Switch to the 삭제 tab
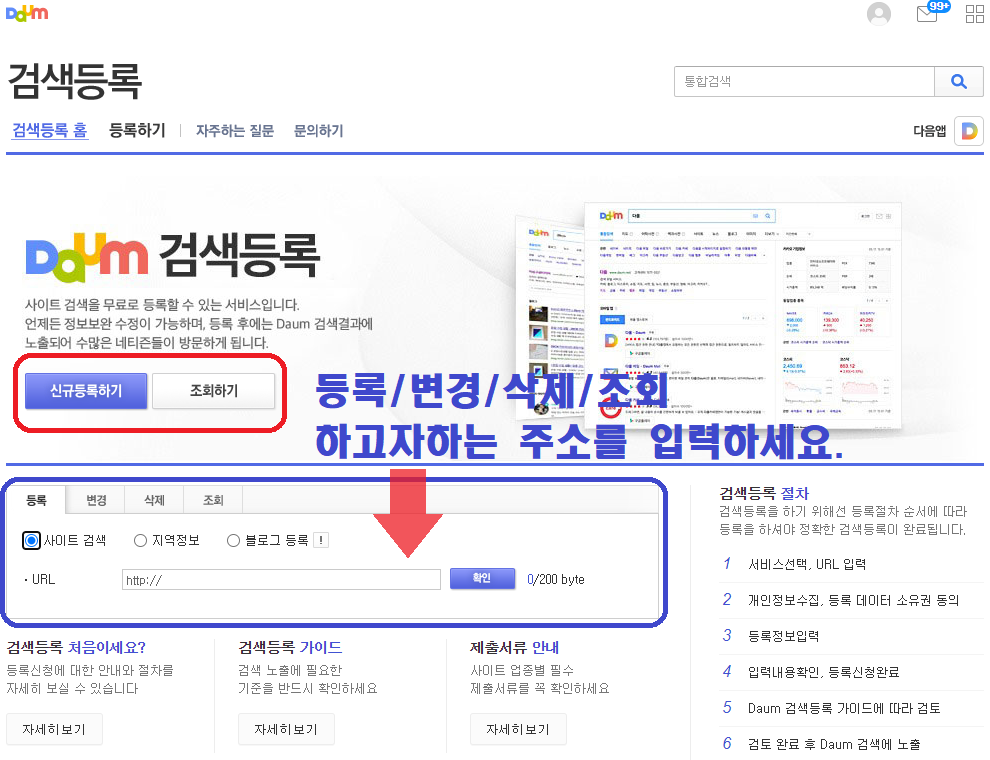The height and width of the screenshot is (760, 990). 154,500
